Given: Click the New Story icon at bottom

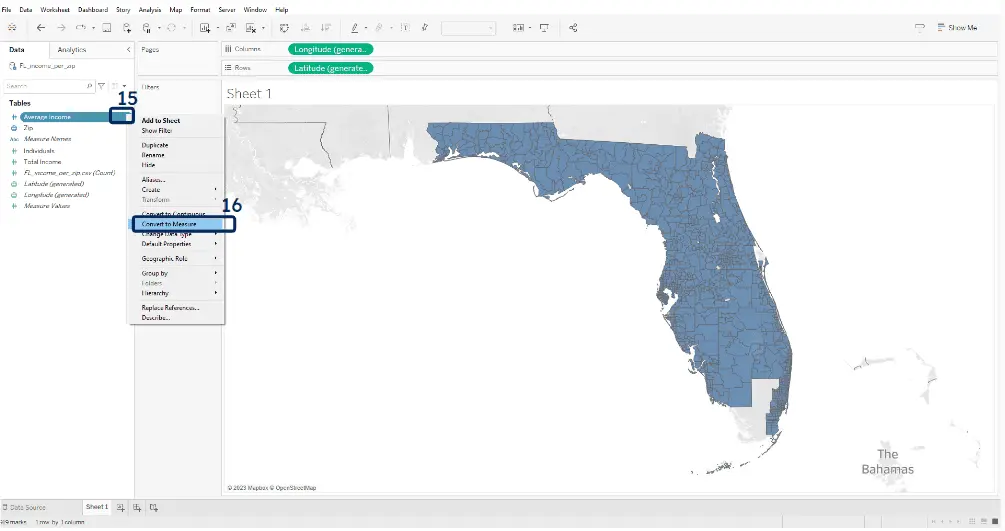Looking at the screenshot, I should click(x=154, y=508).
